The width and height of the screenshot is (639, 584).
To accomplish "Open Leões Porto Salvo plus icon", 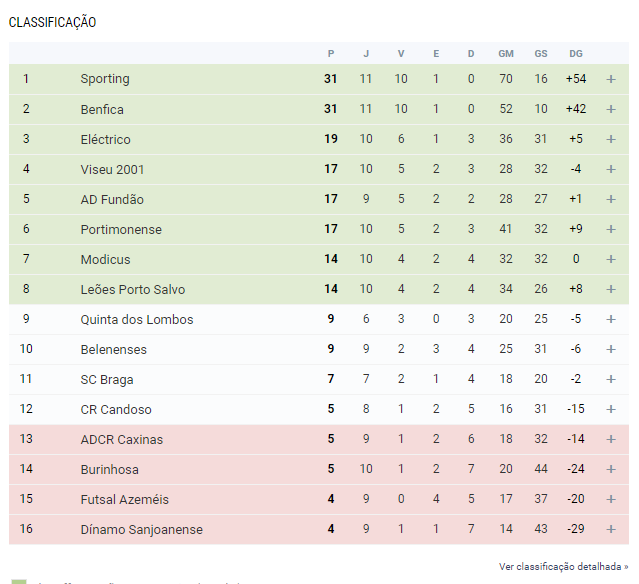I will point(610,289).
